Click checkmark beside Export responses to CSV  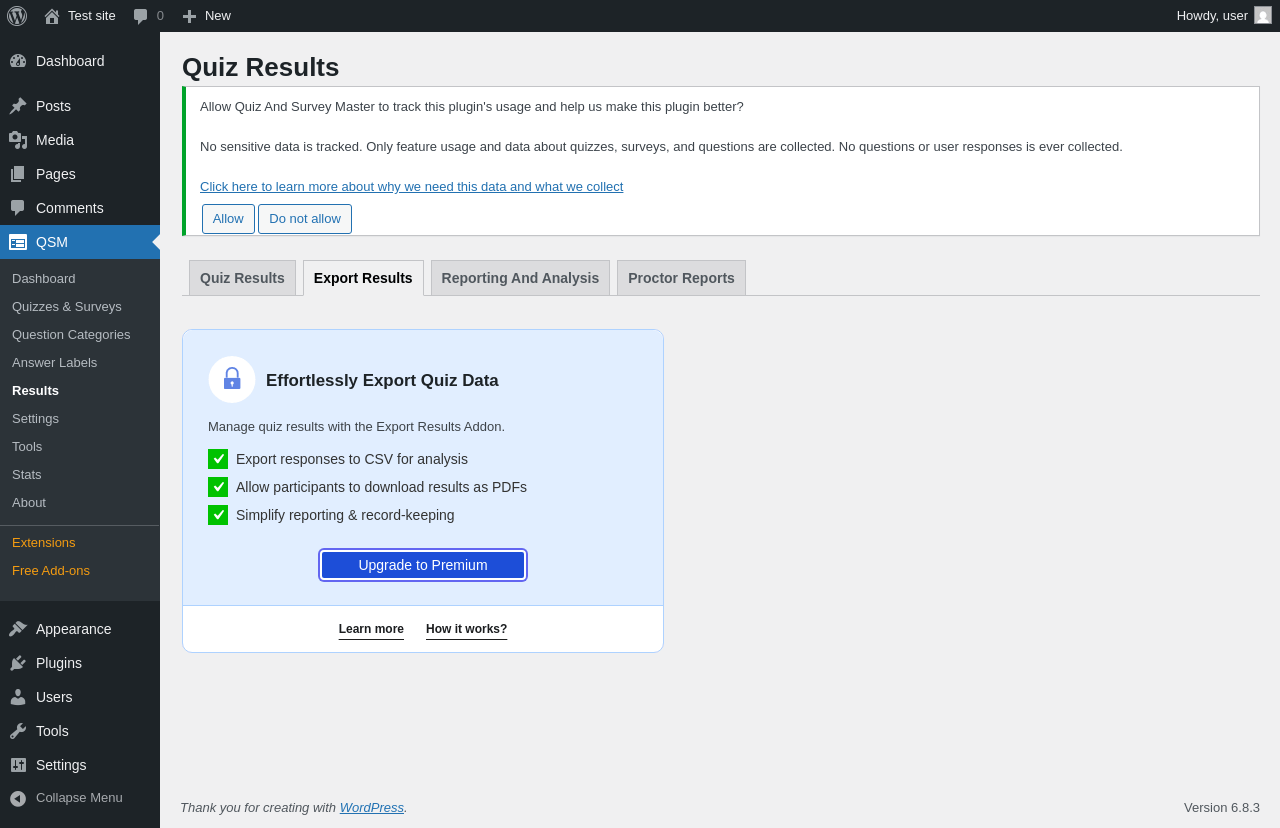click(x=218, y=459)
